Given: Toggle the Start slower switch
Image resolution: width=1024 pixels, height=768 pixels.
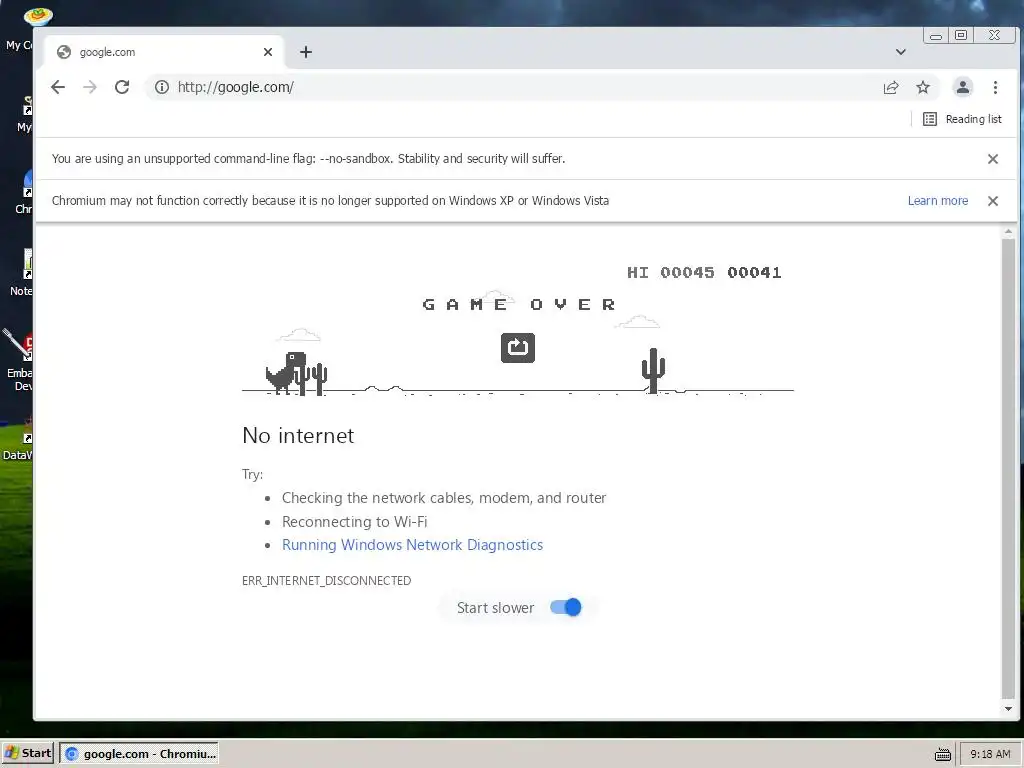Looking at the screenshot, I should click(566, 607).
